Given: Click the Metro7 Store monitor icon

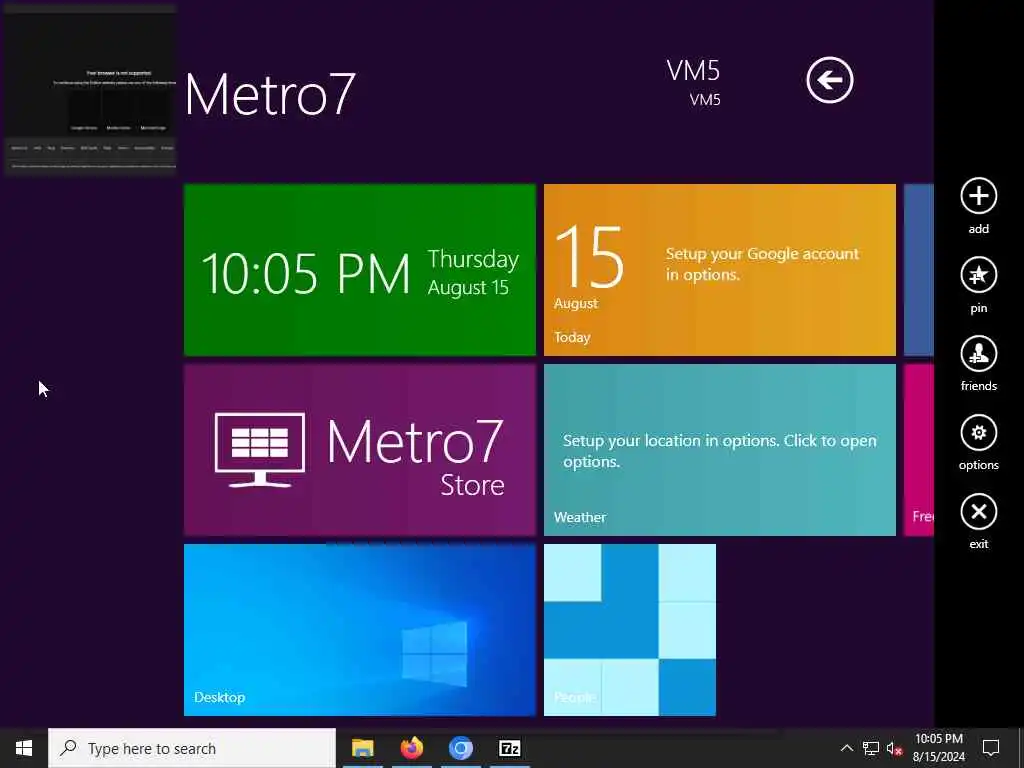Looking at the screenshot, I should point(259,450).
